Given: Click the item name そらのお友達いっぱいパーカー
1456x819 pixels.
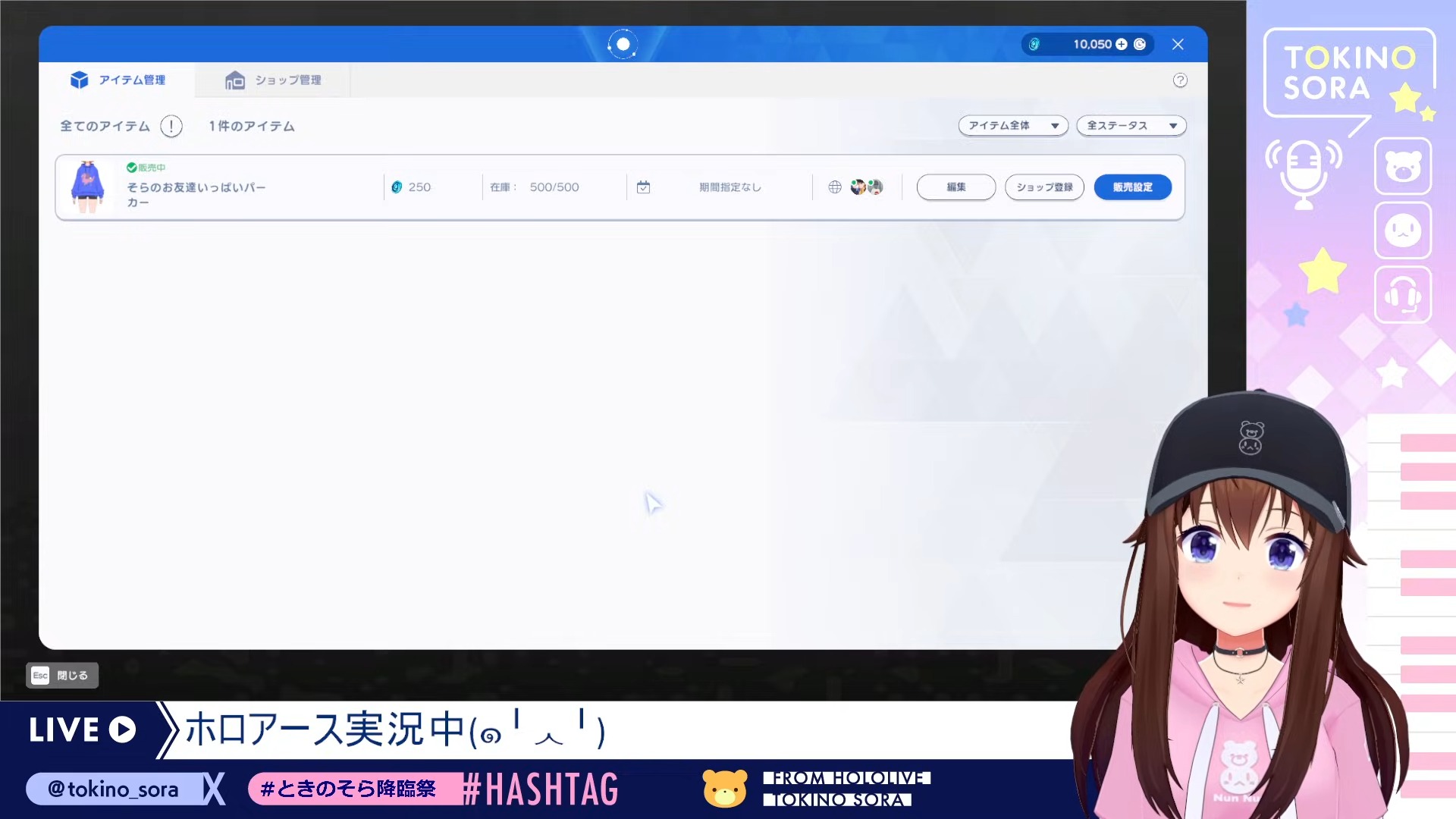Looking at the screenshot, I should pyautogui.click(x=196, y=195).
